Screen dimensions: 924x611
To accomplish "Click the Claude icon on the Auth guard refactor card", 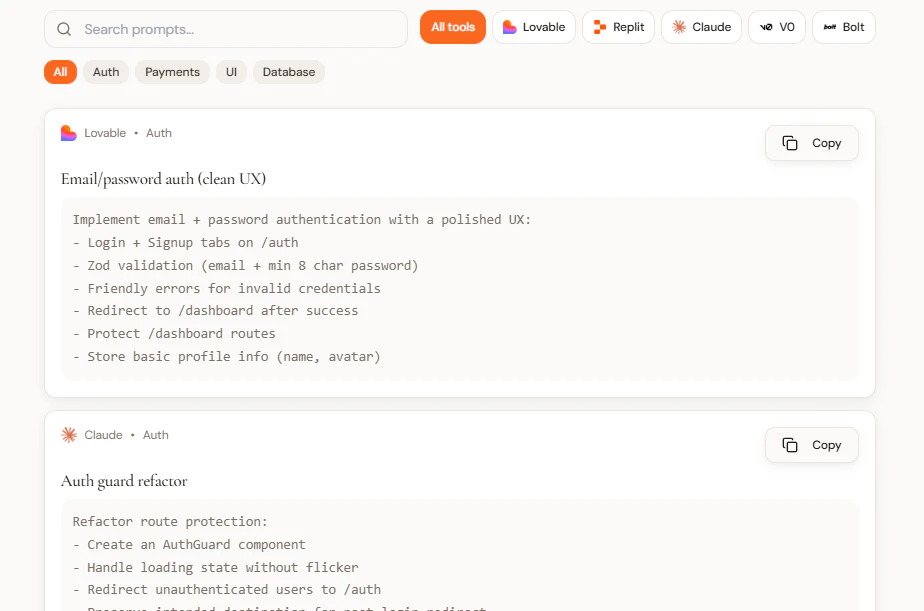I will (x=68, y=434).
